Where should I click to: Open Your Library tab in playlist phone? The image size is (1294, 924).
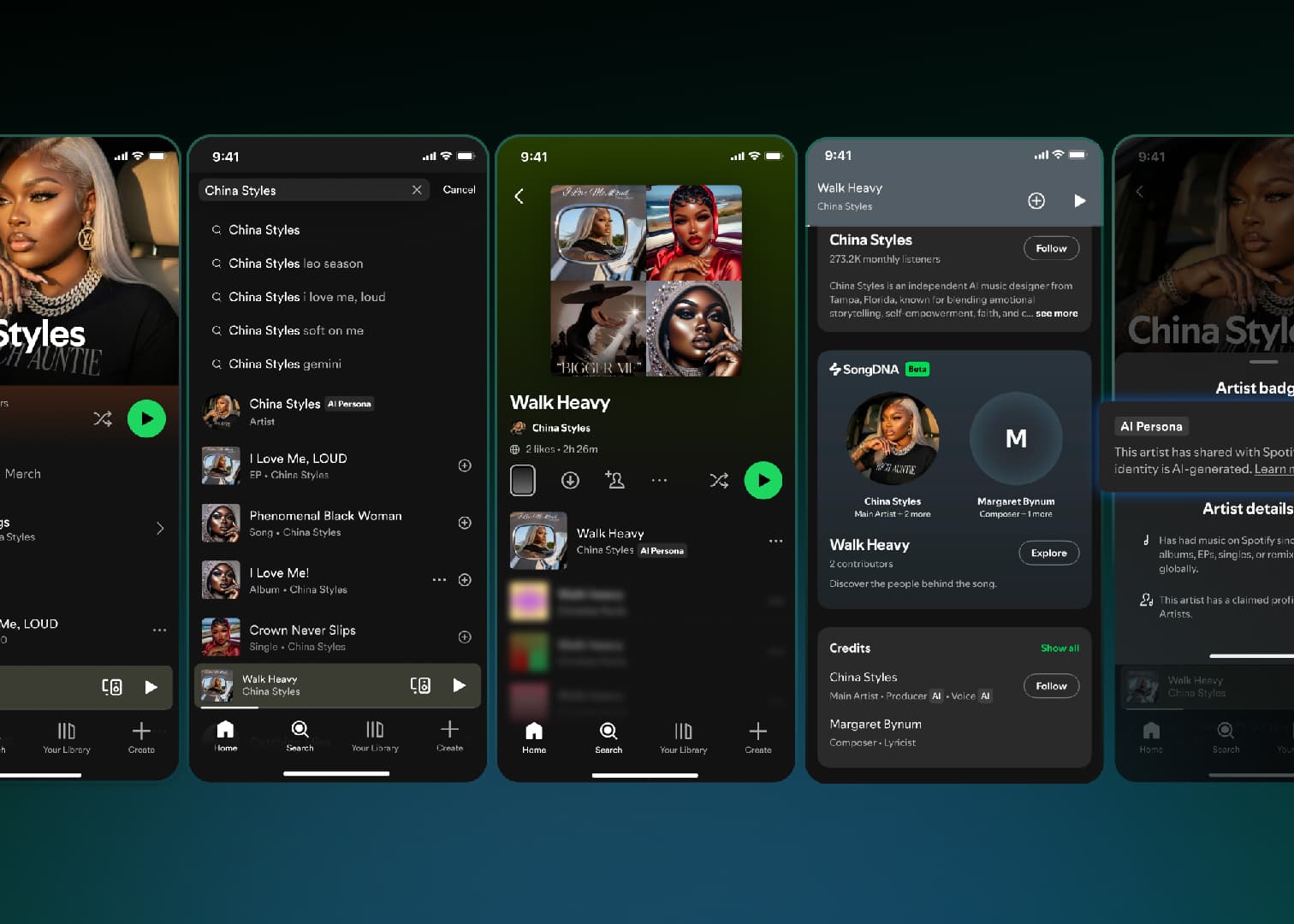pyautogui.click(x=683, y=737)
